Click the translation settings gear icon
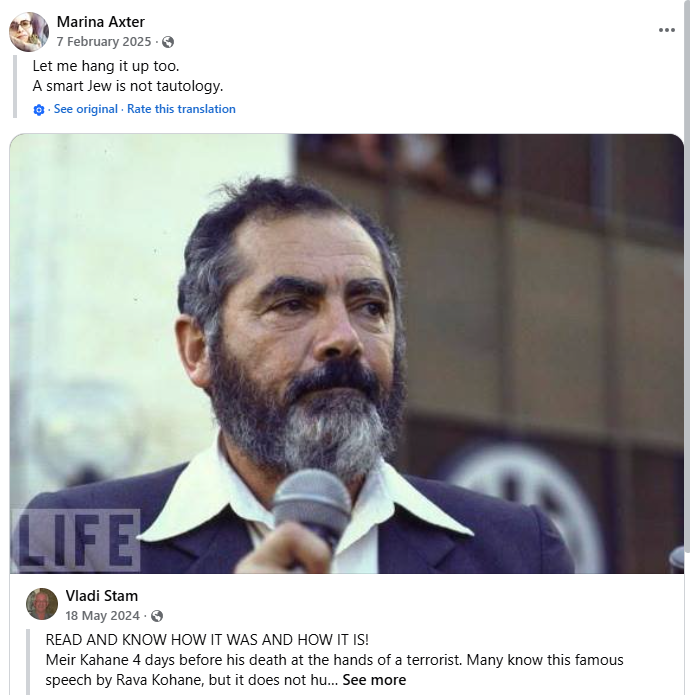 click(x=39, y=109)
